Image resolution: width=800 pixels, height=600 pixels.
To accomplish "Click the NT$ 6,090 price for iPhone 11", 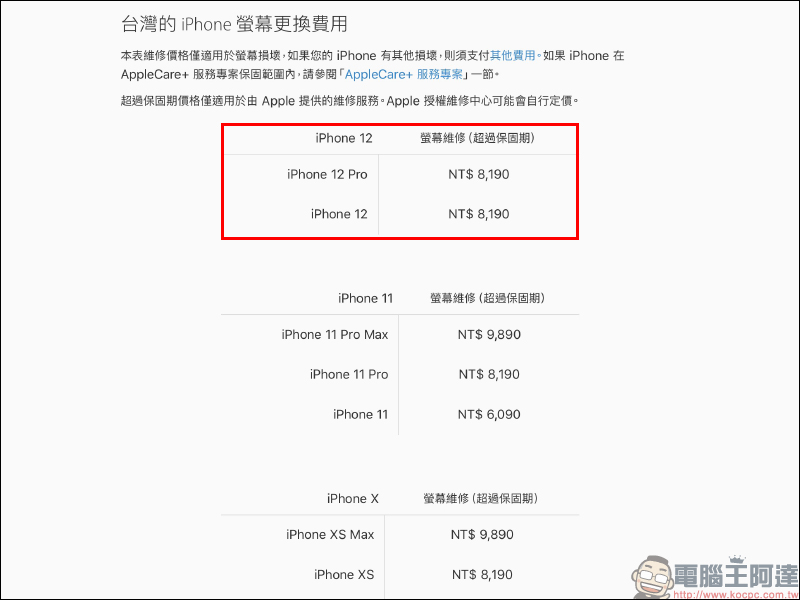I will tap(489, 414).
